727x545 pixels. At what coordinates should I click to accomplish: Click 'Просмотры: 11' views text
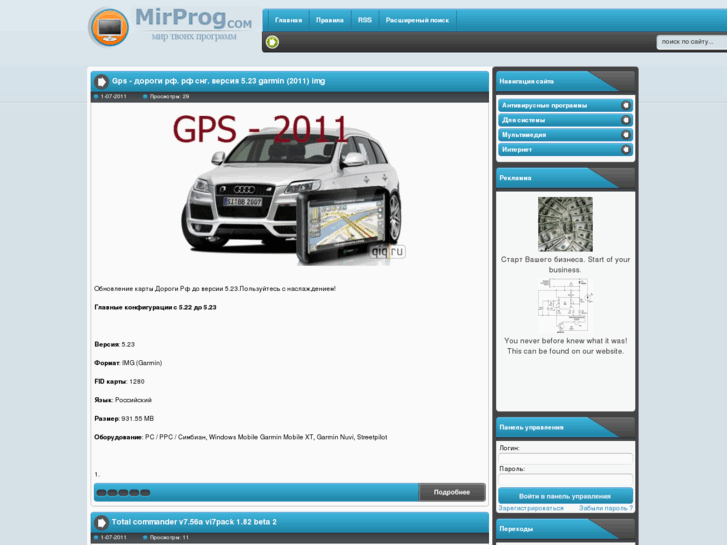click(169, 538)
